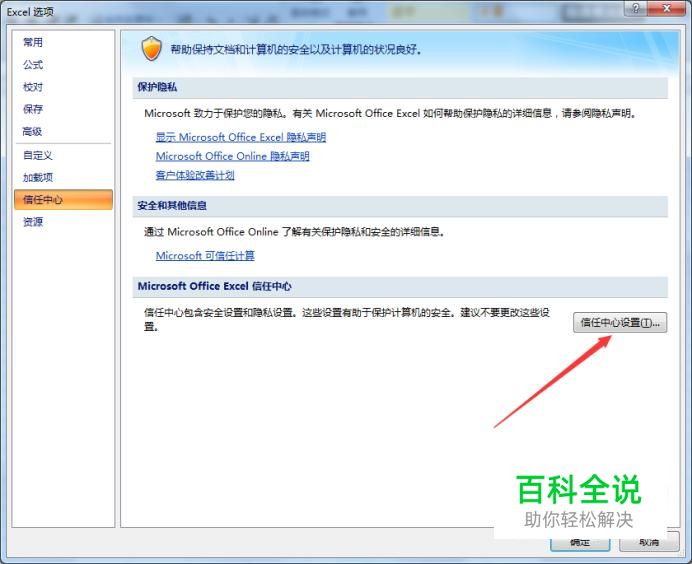
Task: Open the 资源 category
Action: coord(33,222)
